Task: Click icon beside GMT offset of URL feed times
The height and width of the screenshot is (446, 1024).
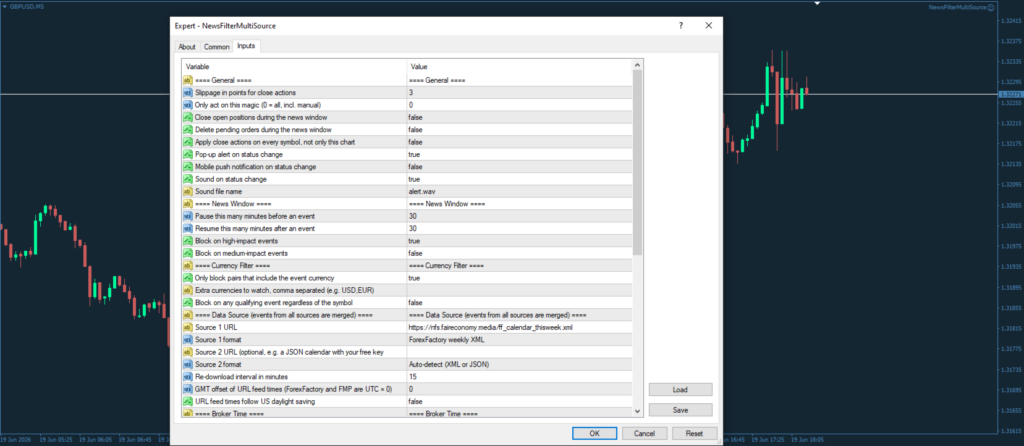Action: tap(187, 389)
